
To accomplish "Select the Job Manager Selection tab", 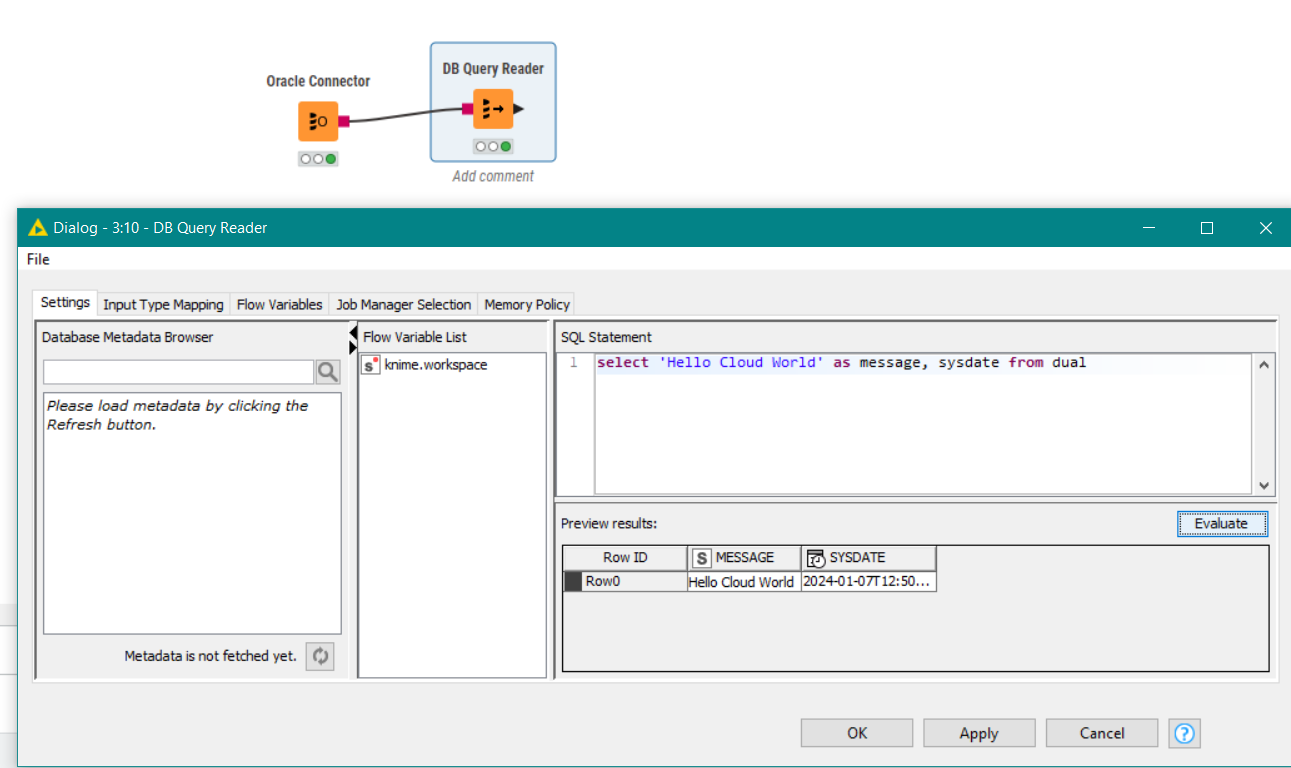I will [x=403, y=304].
